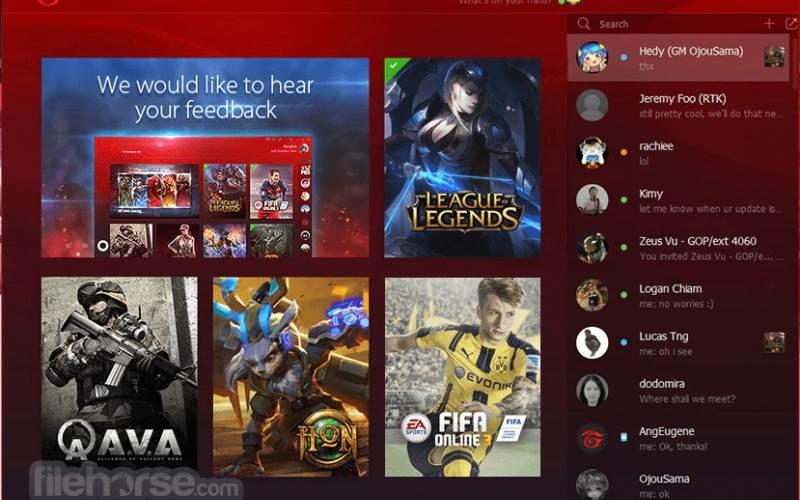800x500 pixels.
Task: Click Kimy's green online status dot
Action: [623, 199]
